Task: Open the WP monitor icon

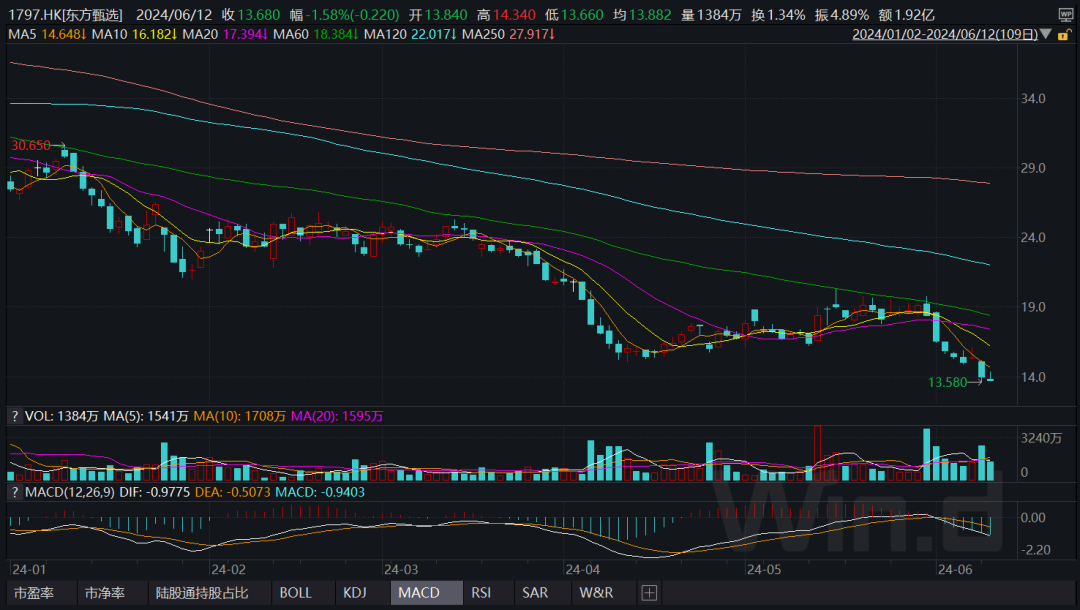Action: coord(1065,15)
